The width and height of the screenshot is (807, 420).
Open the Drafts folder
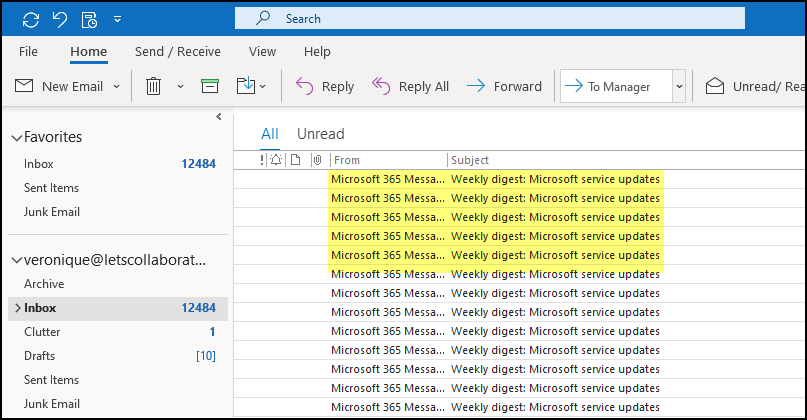40,356
